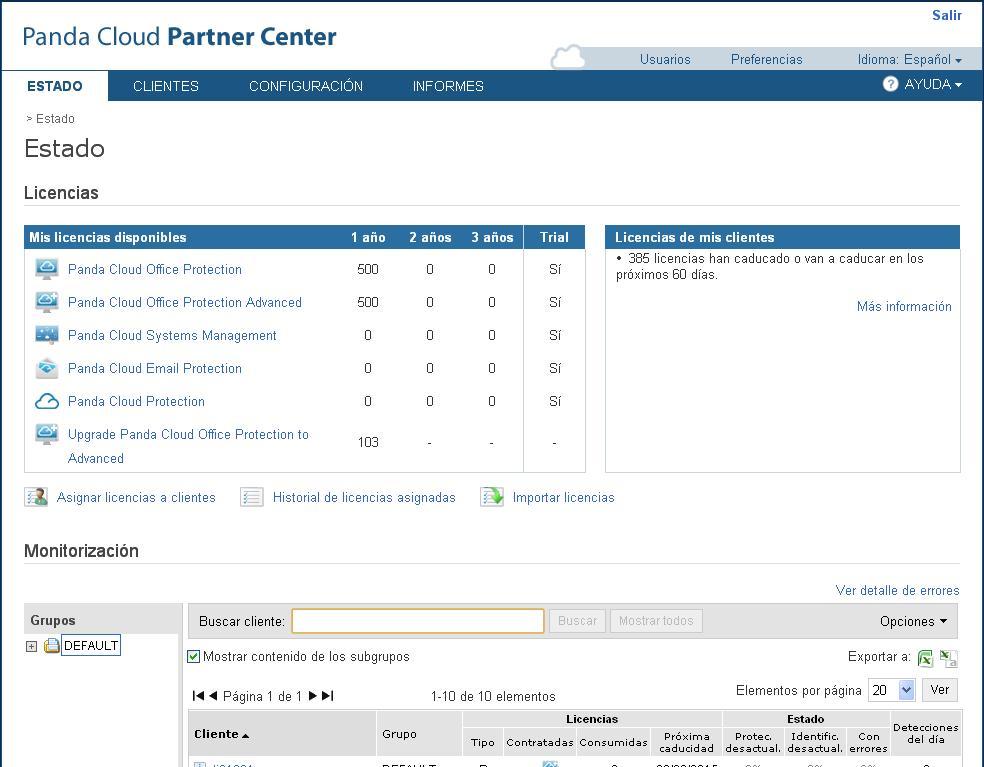The height and width of the screenshot is (767, 984).
Task: Click the Importar licencias link
Action: pyautogui.click(x=564, y=497)
